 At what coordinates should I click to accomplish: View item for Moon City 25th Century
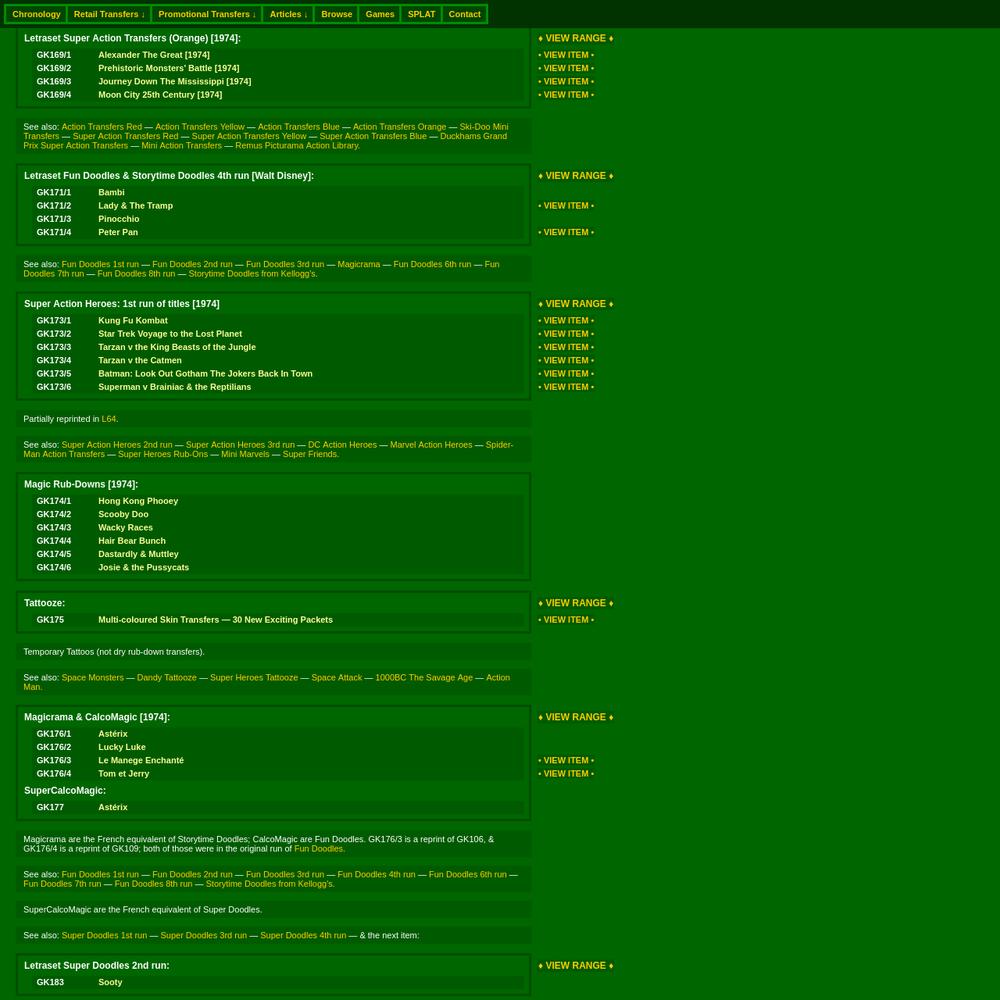point(566,95)
